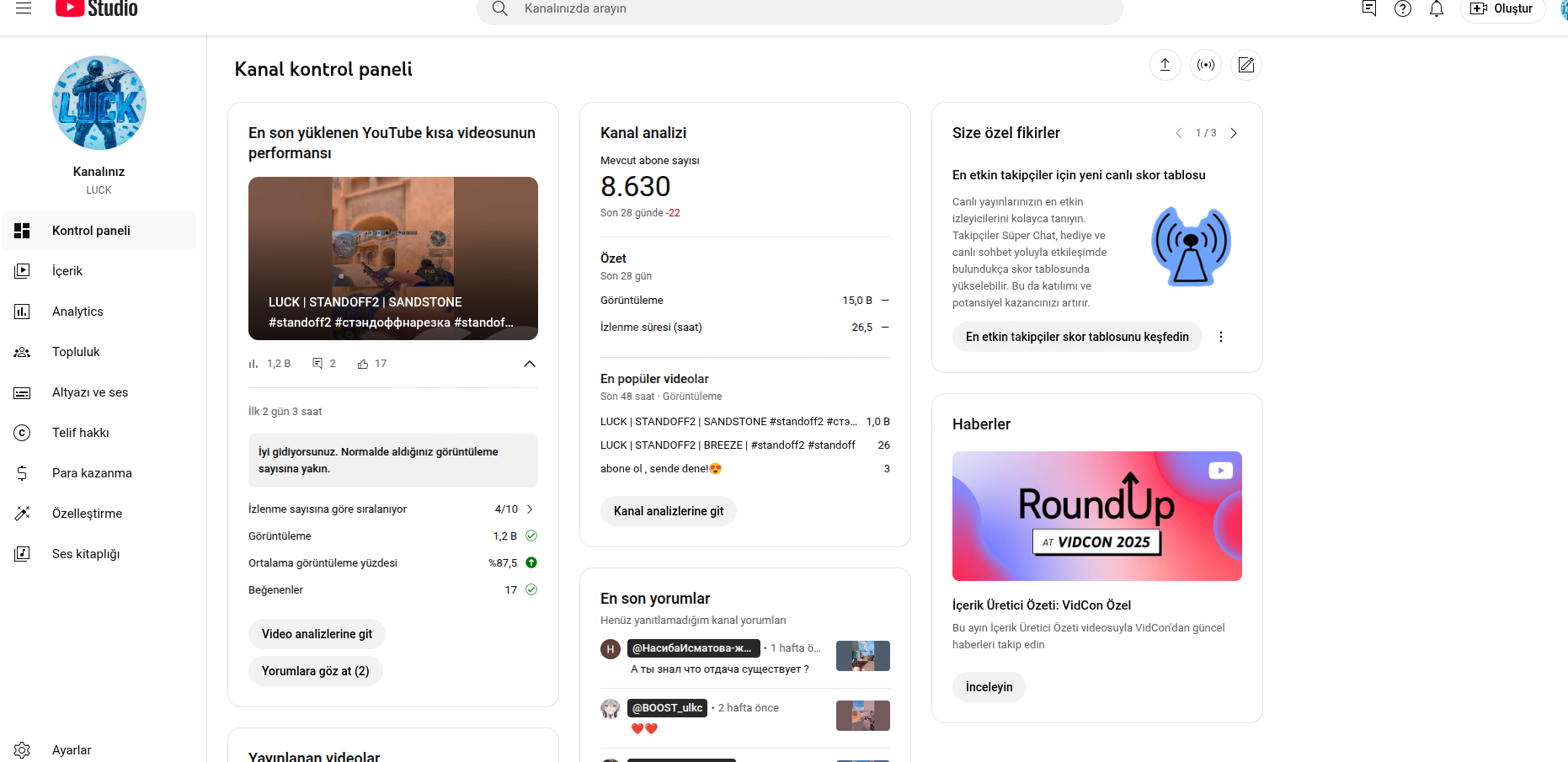Viewport: 1568px width, 762px height.
Task: Open the hamburger navigation menu
Action: click(x=24, y=8)
